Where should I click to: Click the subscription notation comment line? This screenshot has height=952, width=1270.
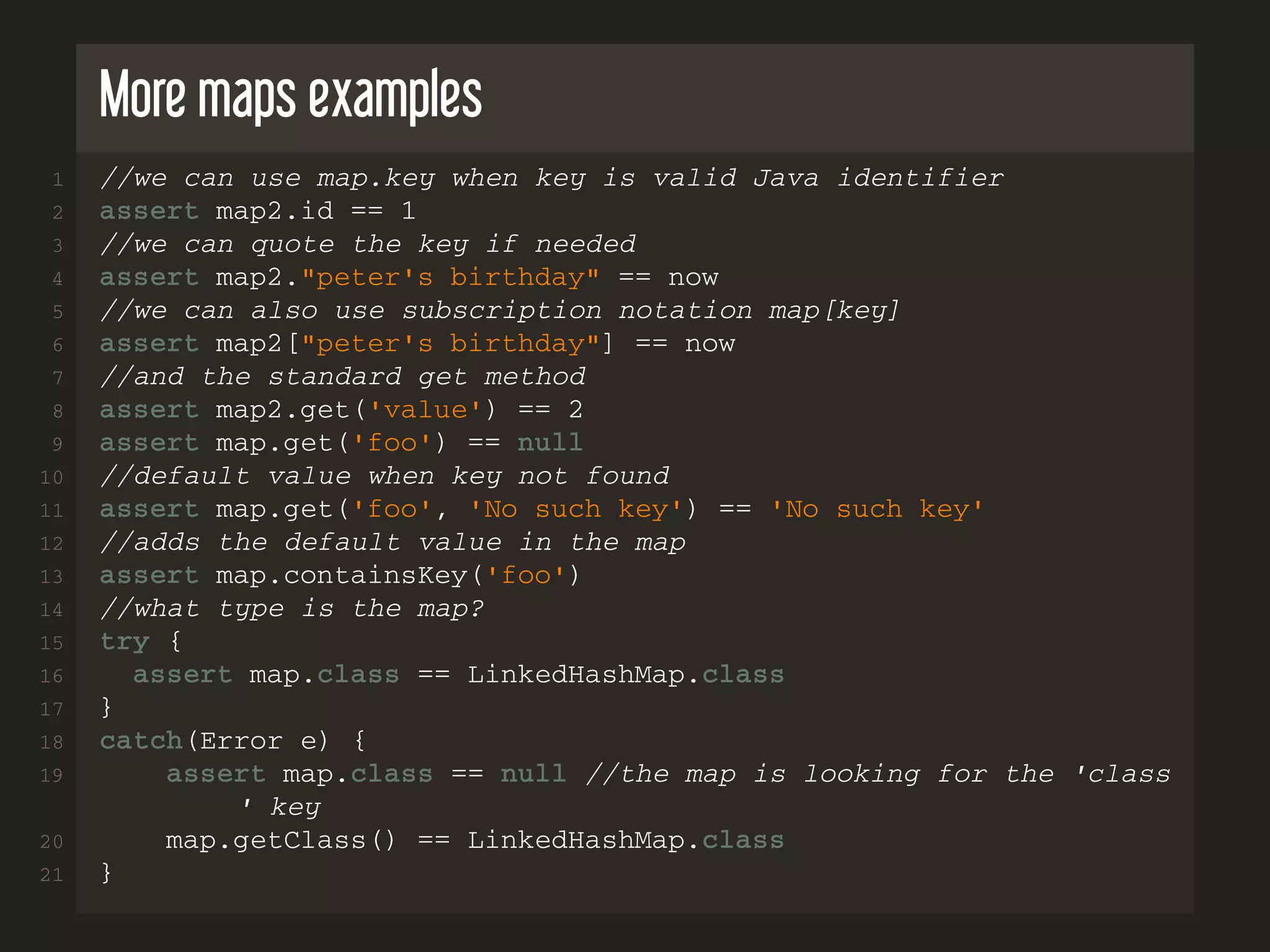pos(499,311)
